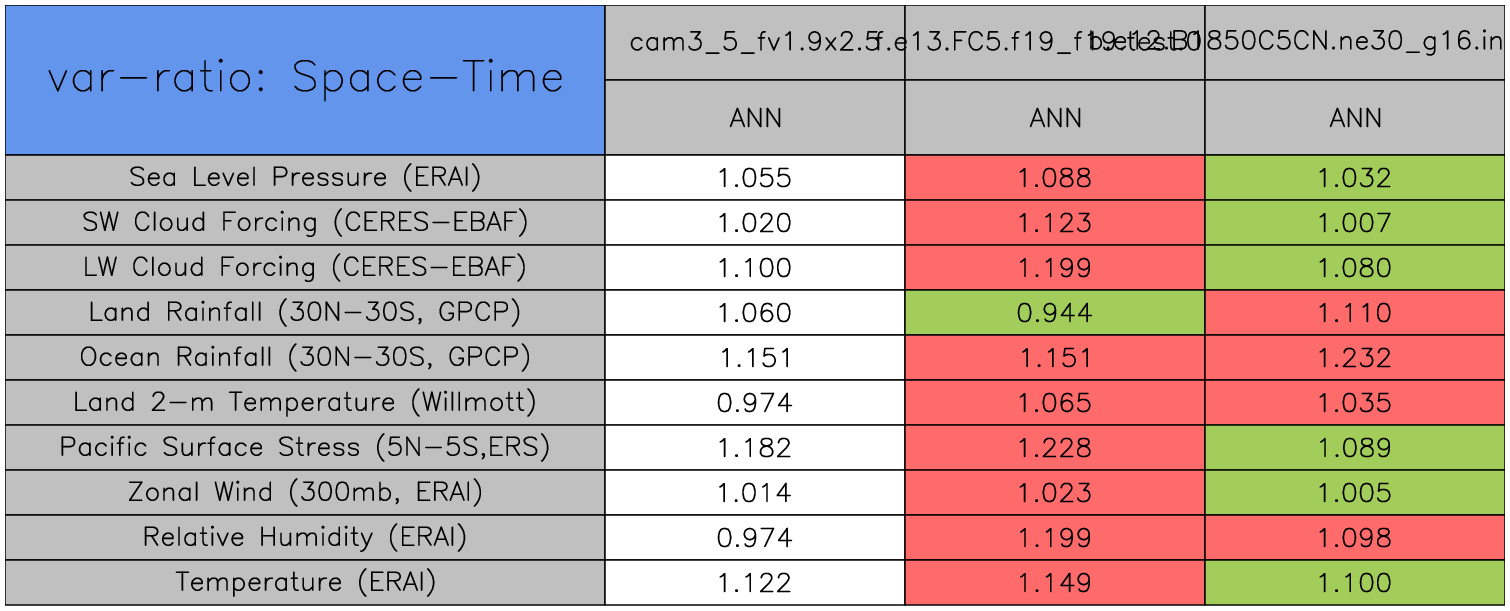Click the green 1.032 Sea Level Pressure cell

(x=1354, y=178)
